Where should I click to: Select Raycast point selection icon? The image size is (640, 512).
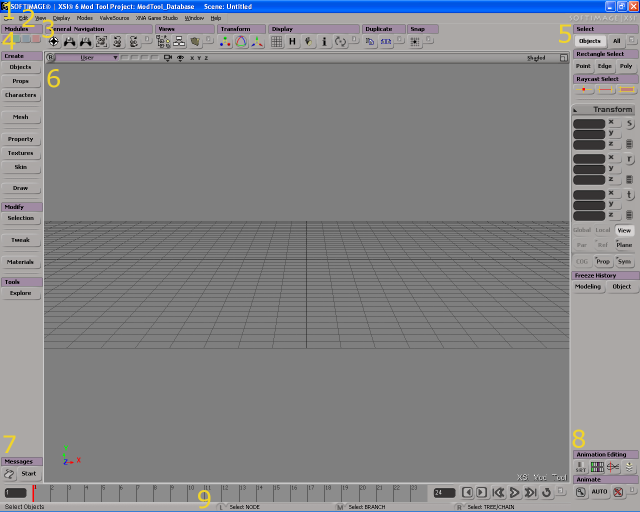click(584, 89)
